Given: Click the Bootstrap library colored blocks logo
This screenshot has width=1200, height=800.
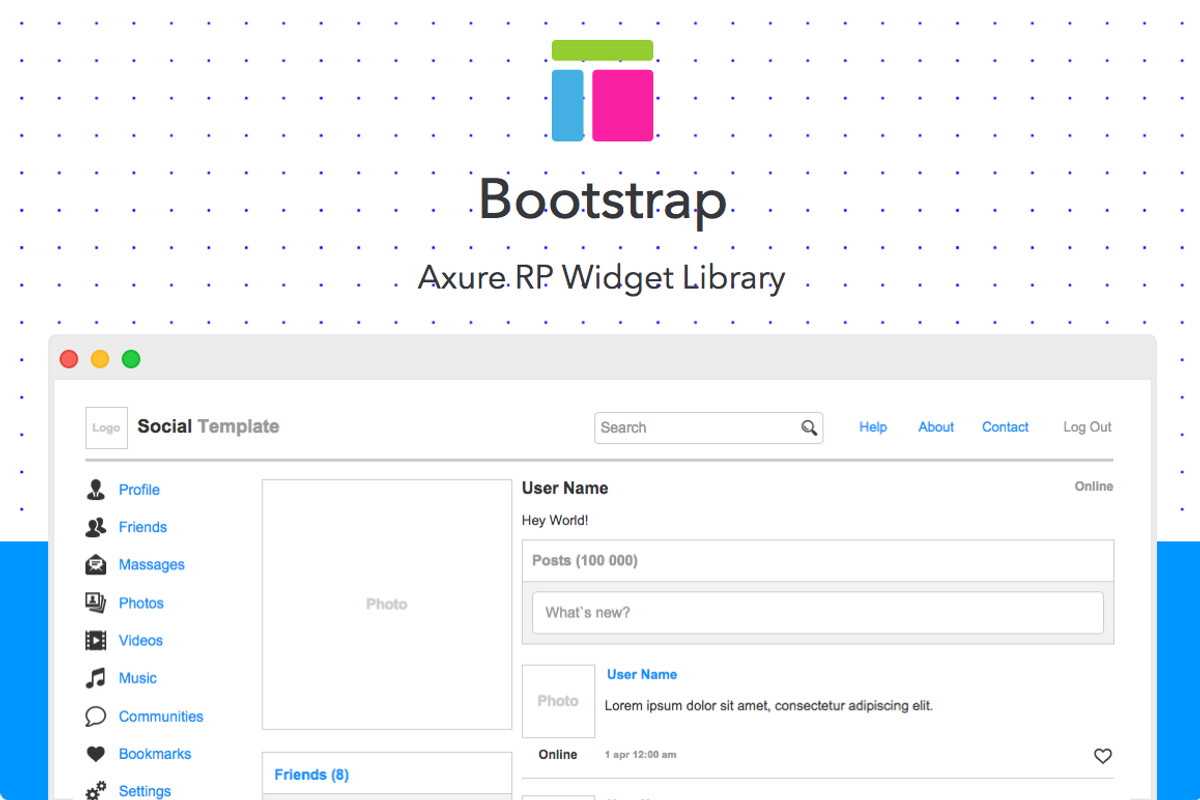Looking at the screenshot, I should 603,90.
